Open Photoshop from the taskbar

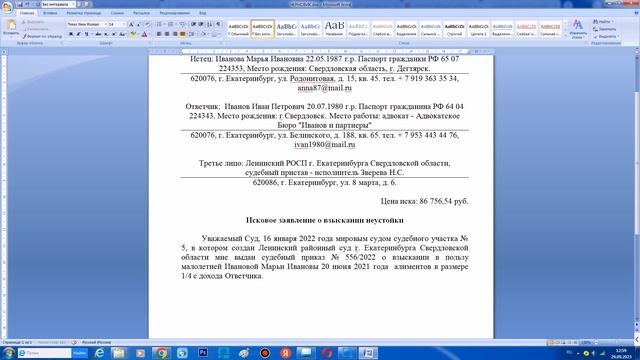203,353
